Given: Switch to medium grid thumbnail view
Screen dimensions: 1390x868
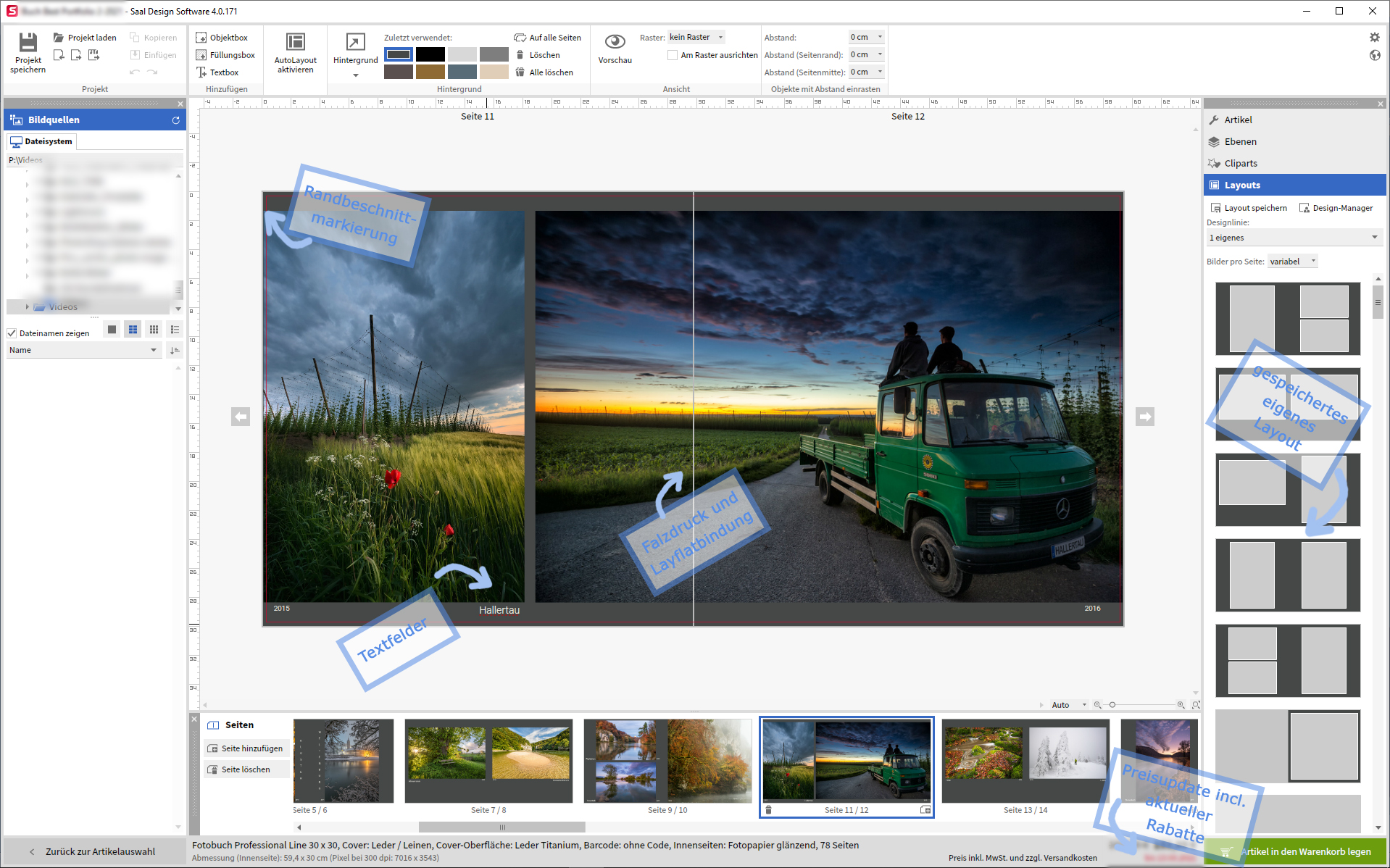Looking at the screenshot, I should tap(133, 330).
